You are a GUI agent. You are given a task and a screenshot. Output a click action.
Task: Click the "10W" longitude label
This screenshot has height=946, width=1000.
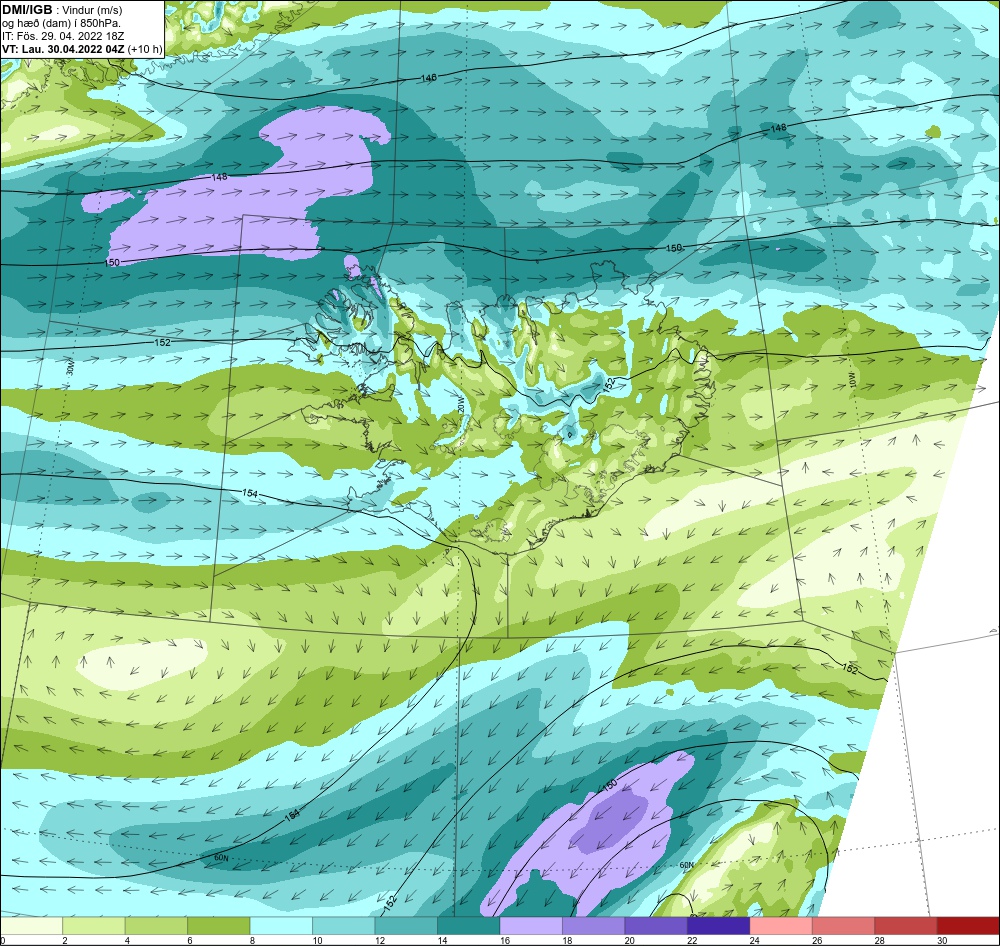[x=852, y=379]
